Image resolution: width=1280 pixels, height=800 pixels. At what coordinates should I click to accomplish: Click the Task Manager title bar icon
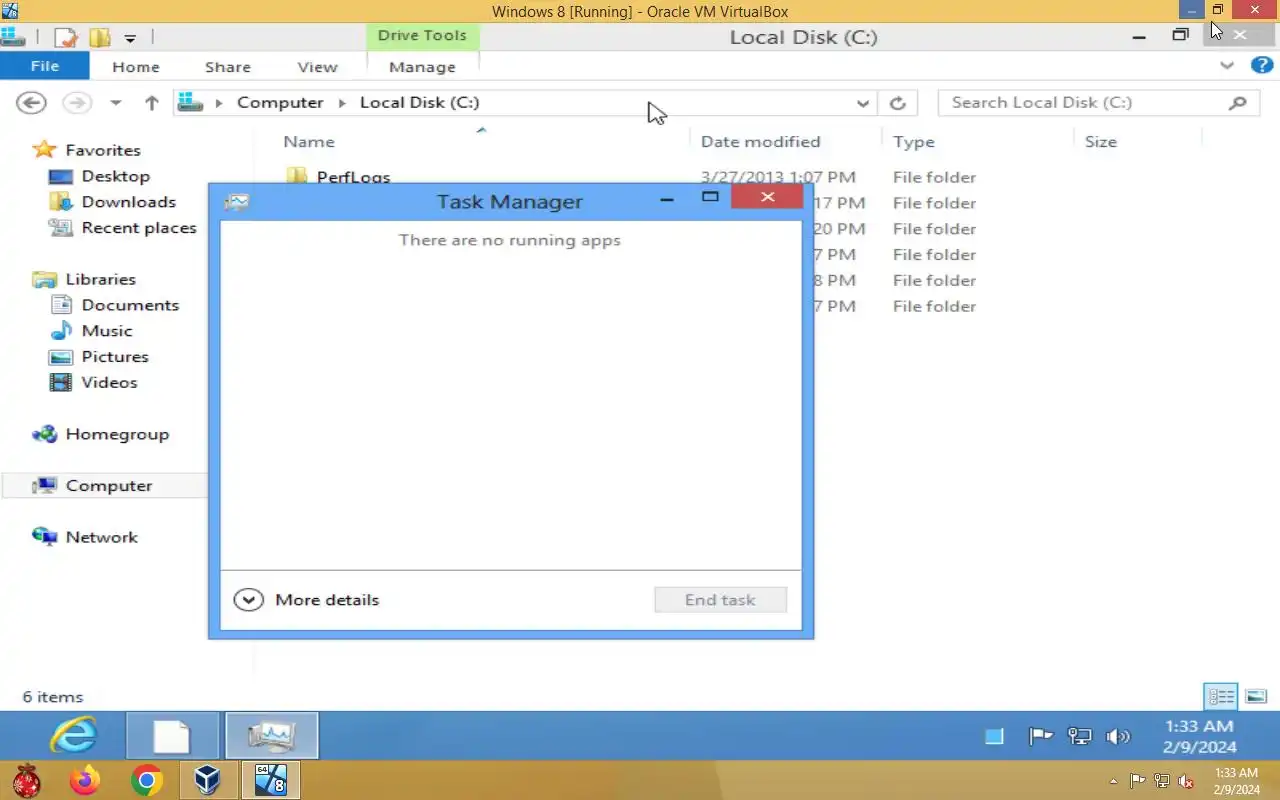[x=237, y=201]
